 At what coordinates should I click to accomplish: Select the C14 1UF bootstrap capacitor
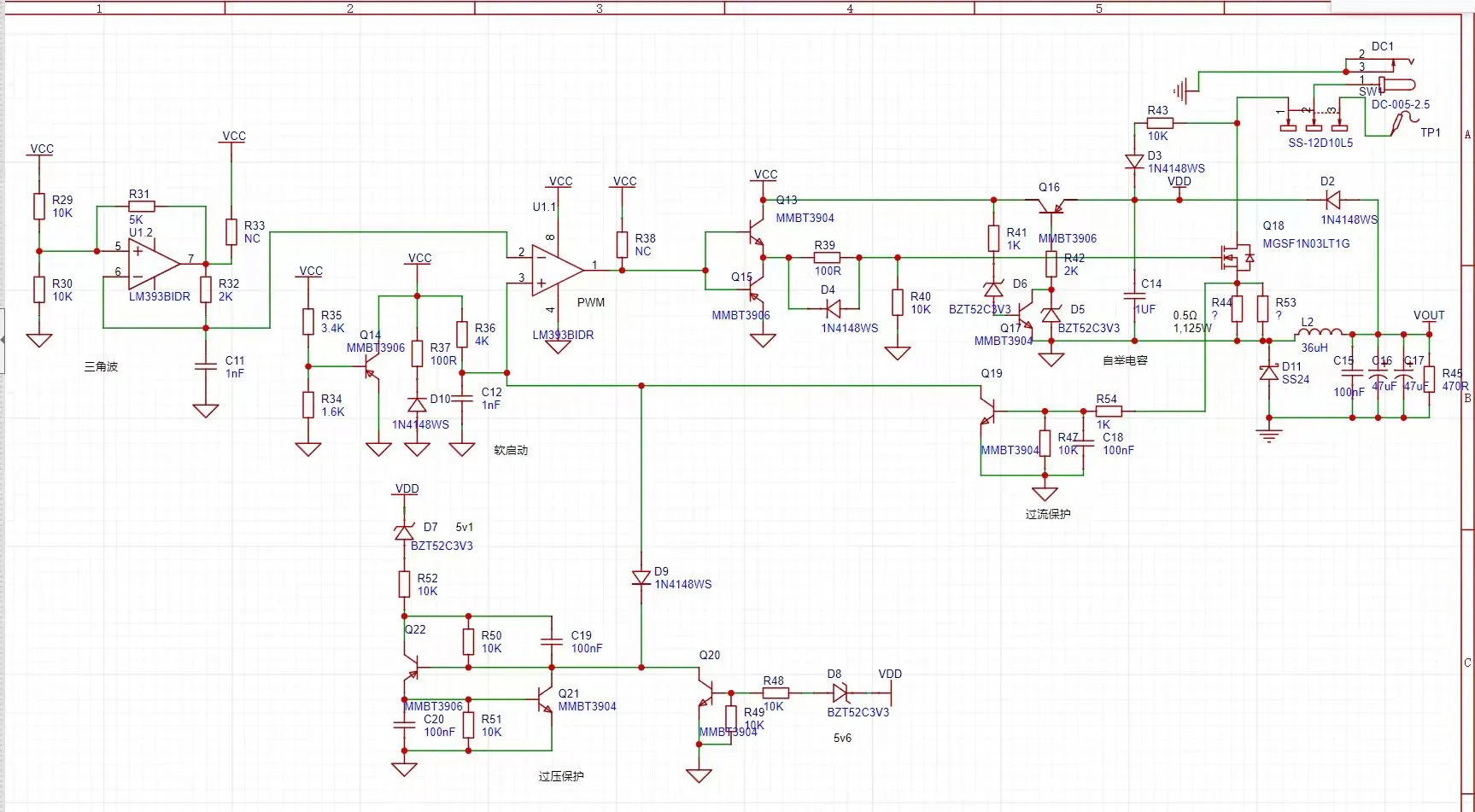(1134, 295)
